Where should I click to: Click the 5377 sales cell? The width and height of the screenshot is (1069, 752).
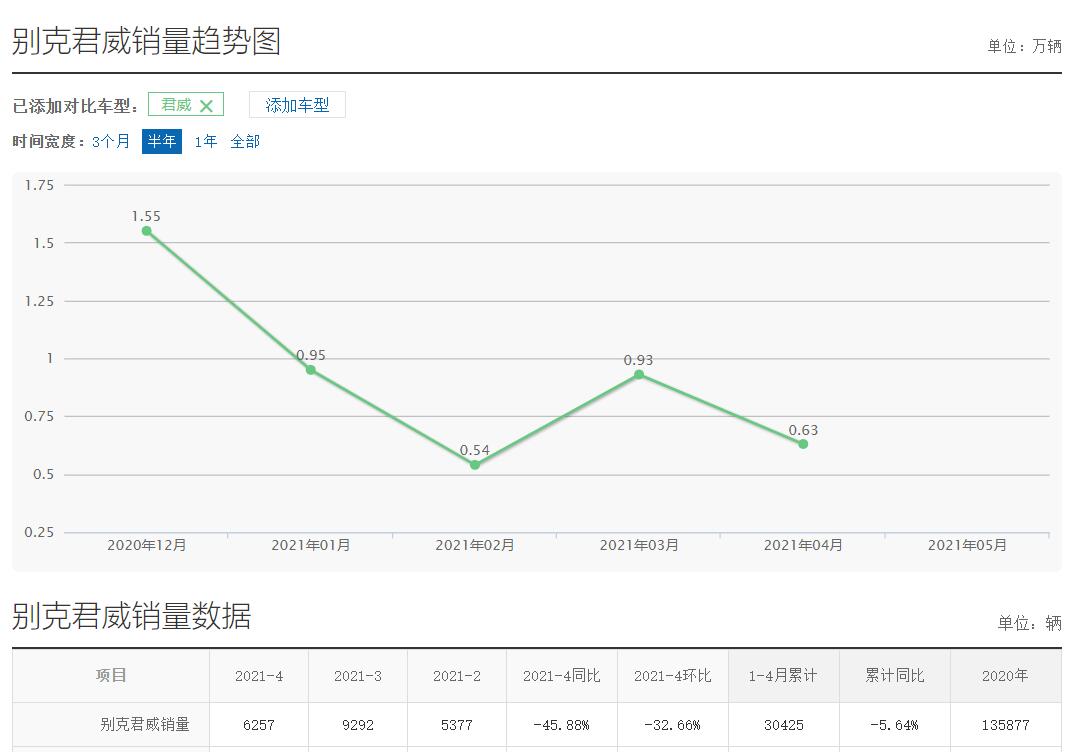click(x=457, y=725)
